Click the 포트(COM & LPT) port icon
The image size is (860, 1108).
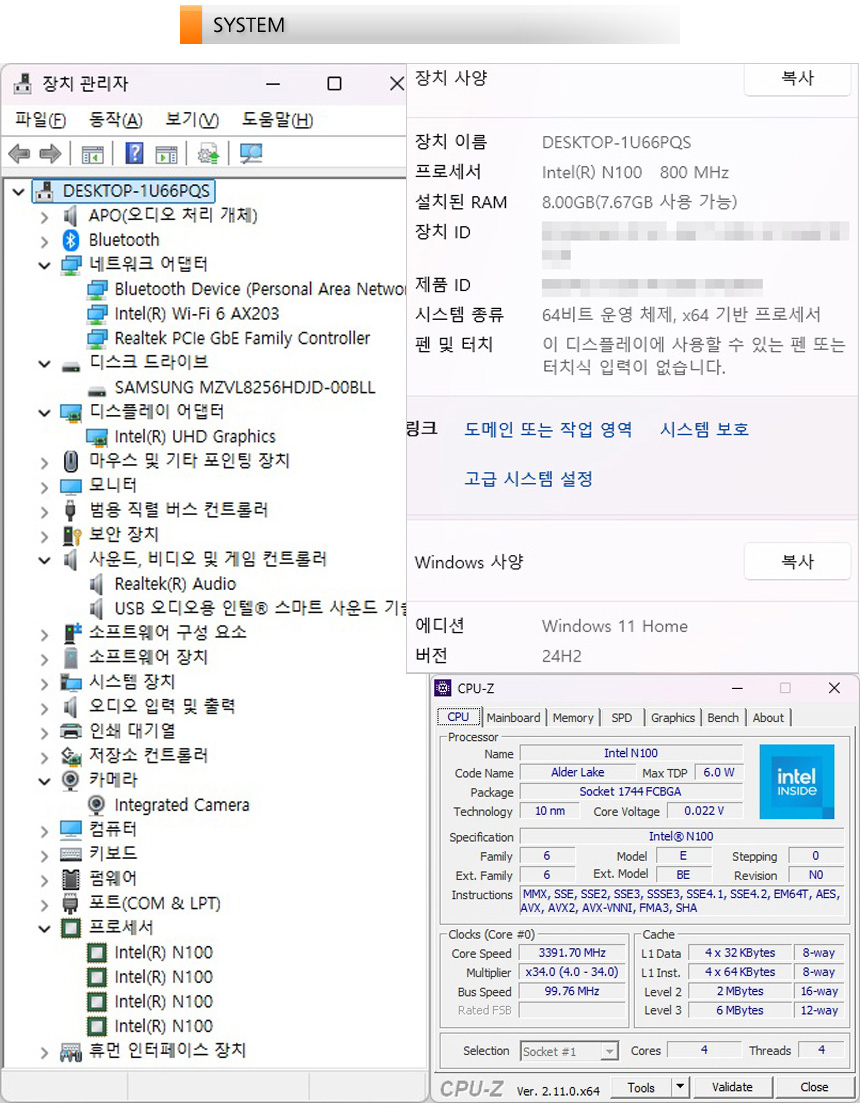tap(71, 904)
